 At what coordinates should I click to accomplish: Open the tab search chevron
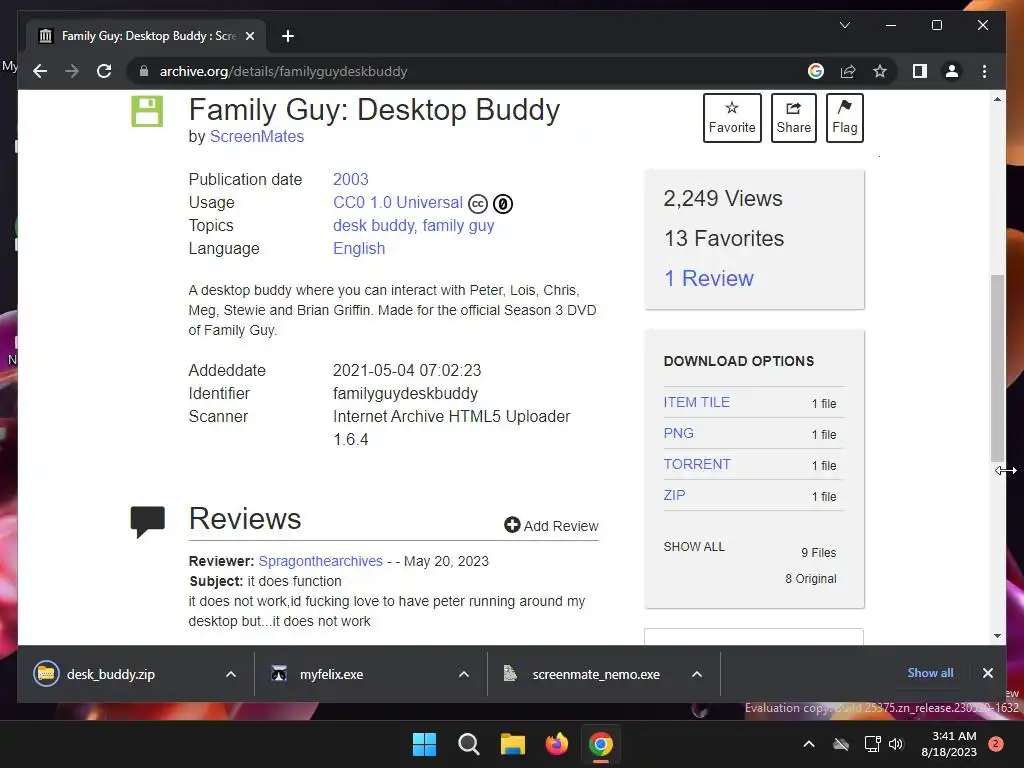[x=844, y=25]
